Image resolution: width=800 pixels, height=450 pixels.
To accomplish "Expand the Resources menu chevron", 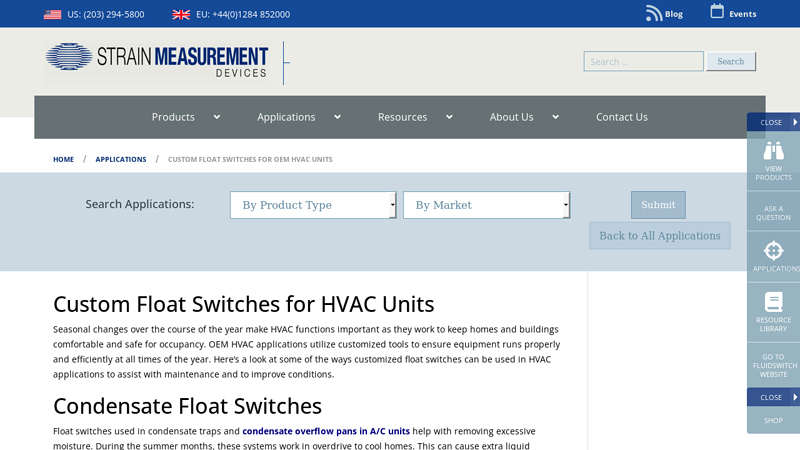I will [449, 117].
